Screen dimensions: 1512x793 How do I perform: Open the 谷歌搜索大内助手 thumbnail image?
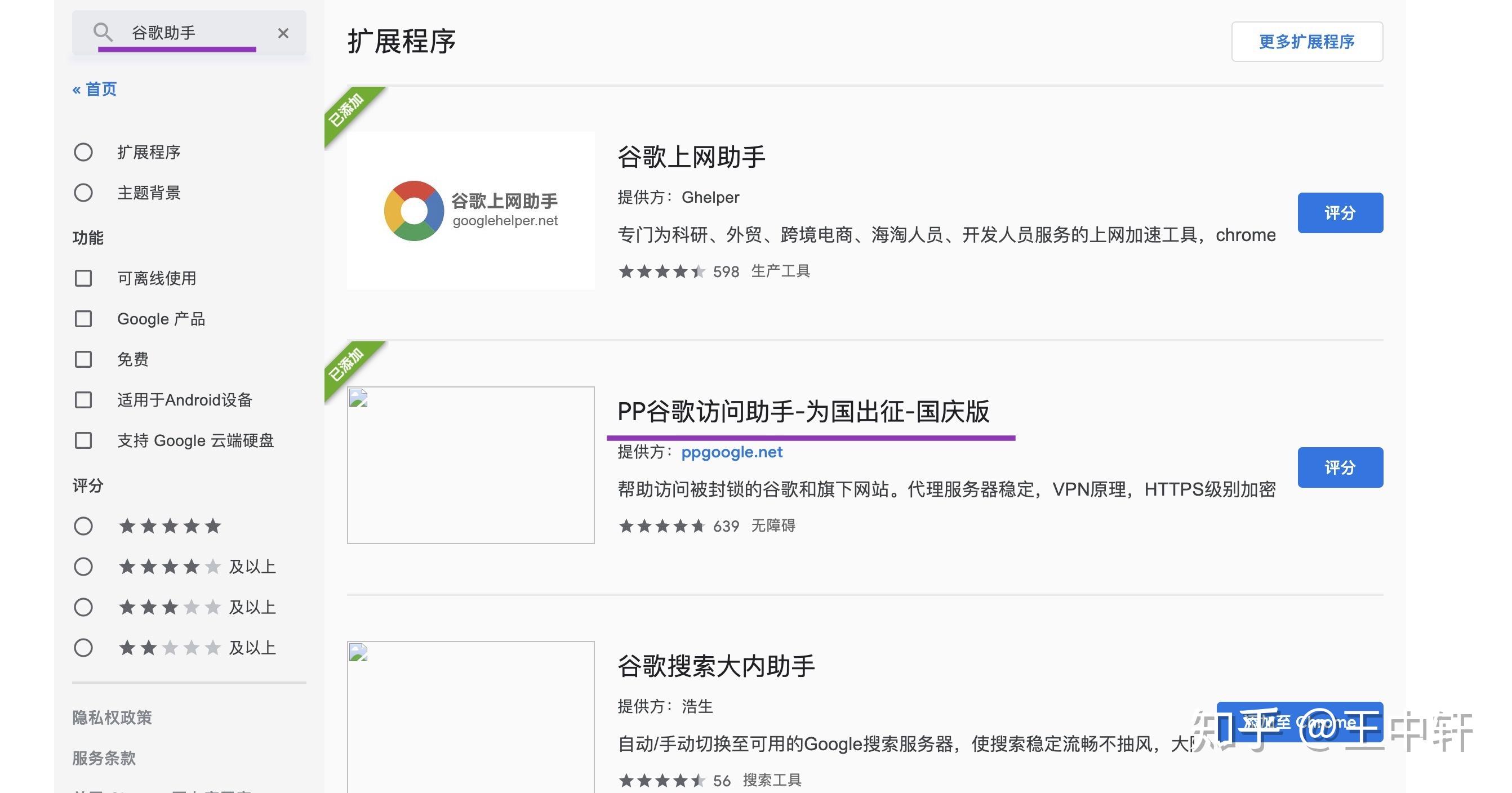tap(471, 717)
